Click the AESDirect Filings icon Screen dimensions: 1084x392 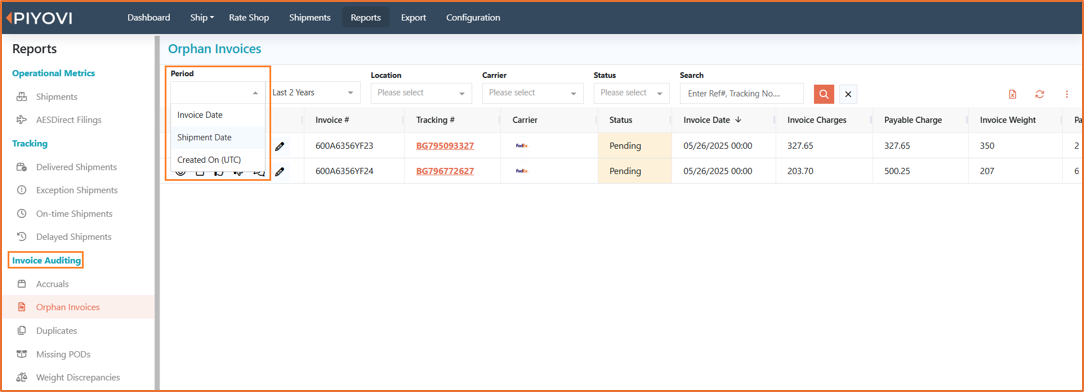[x=21, y=120]
